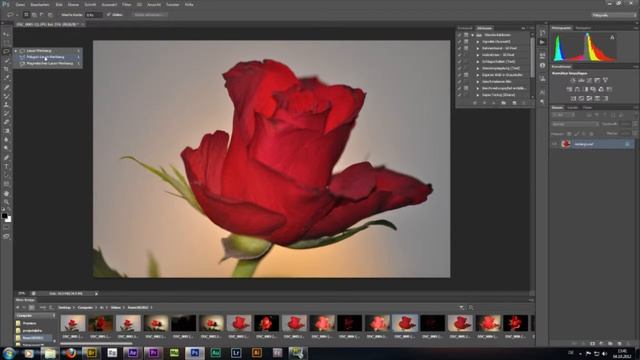The width and height of the screenshot is (640, 360).
Task: Open the status bar info arrow
Action: click(96, 293)
